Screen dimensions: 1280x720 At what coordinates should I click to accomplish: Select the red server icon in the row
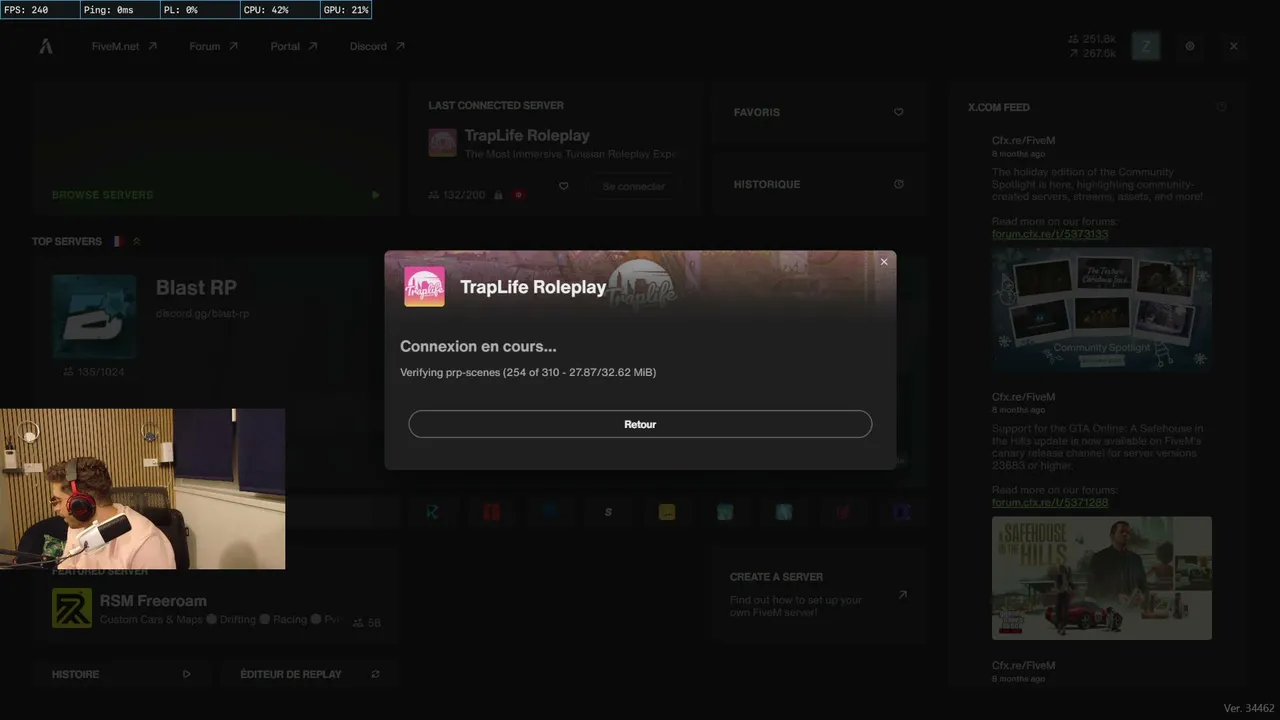coord(491,512)
